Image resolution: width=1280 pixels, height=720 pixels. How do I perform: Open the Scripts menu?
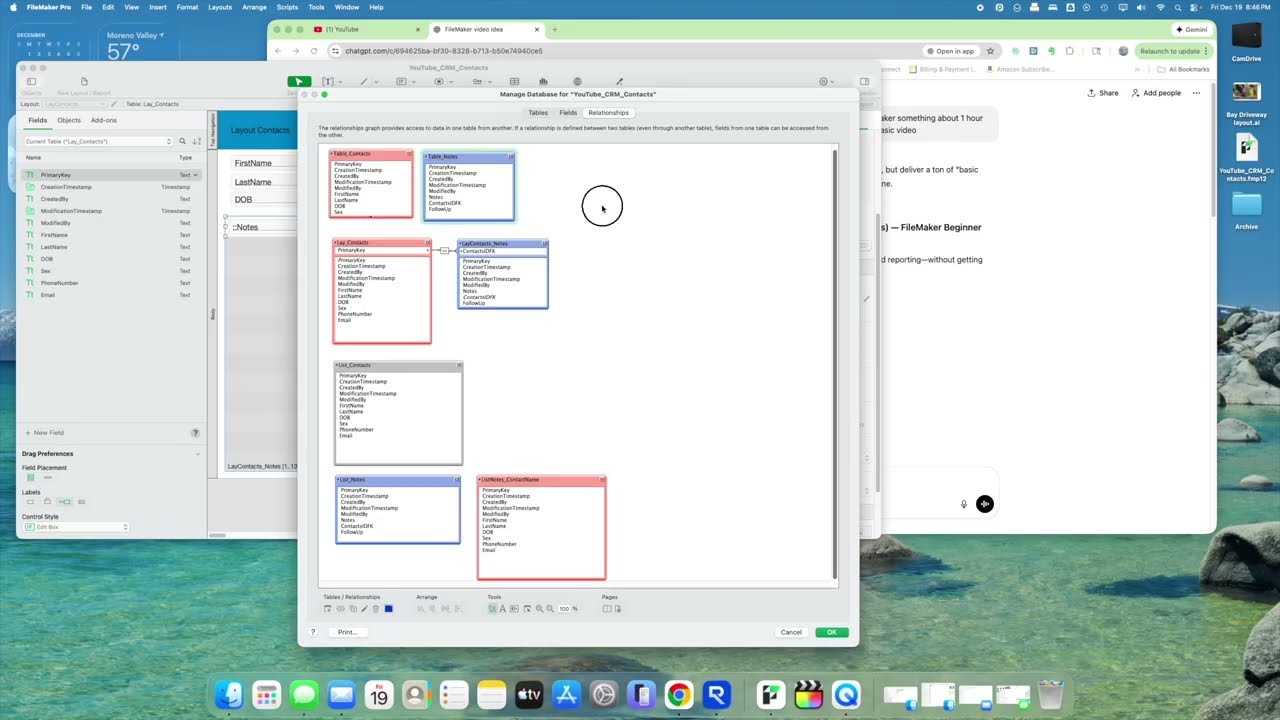[x=287, y=7]
